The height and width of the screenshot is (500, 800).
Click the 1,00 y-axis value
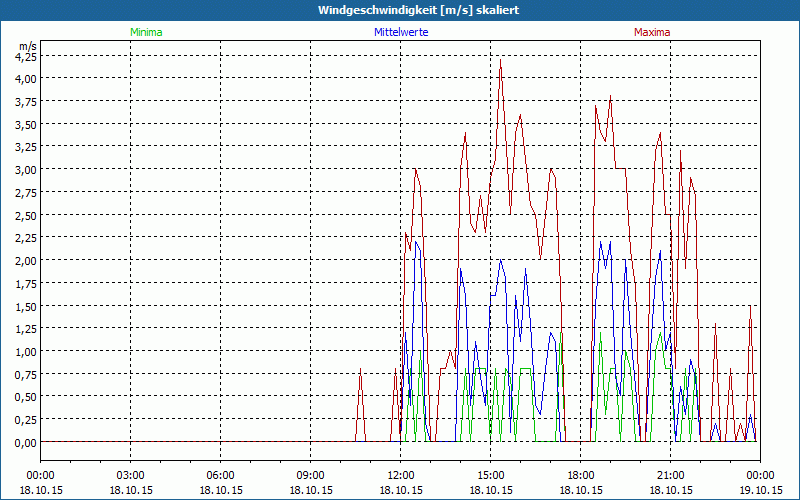[x=26, y=351]
